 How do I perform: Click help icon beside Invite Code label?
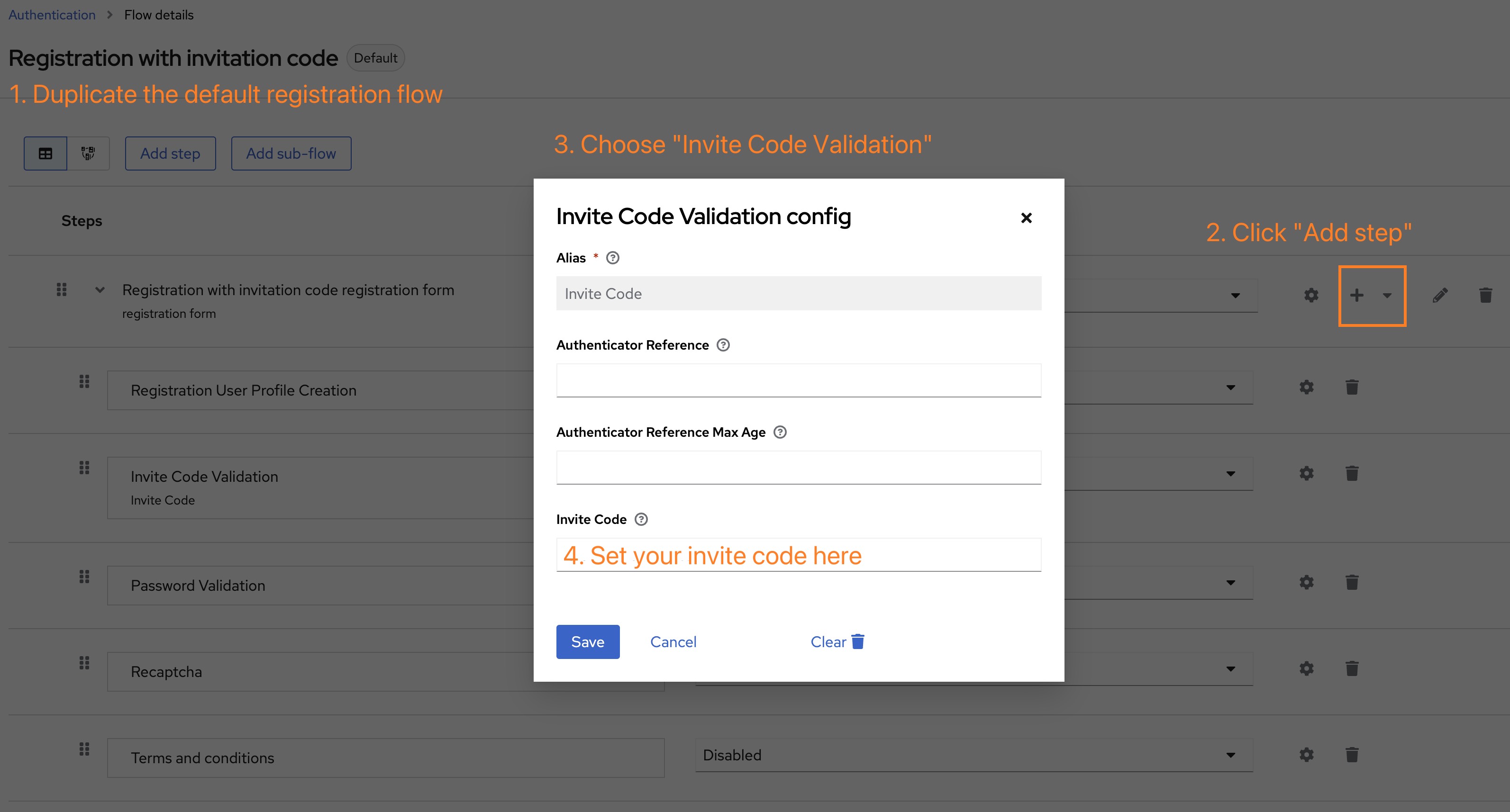click(x=641, y=520)
